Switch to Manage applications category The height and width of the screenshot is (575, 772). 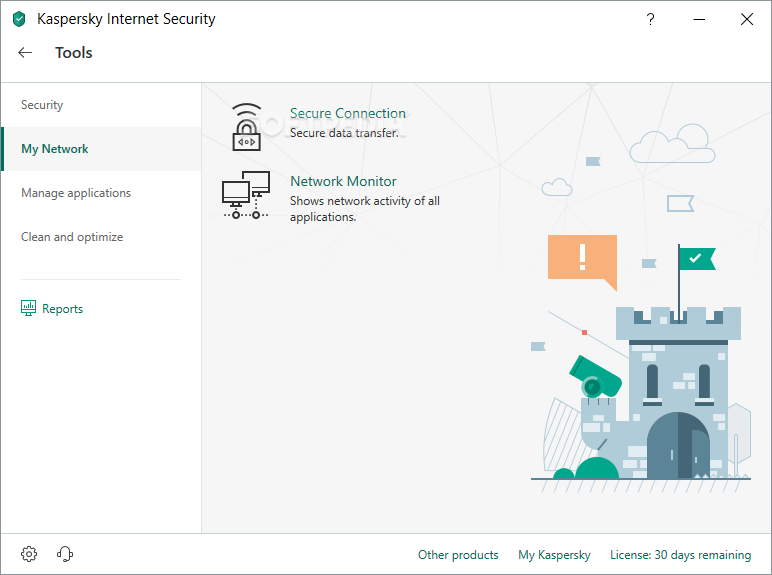pyautogui.click(x=101, y=192)
